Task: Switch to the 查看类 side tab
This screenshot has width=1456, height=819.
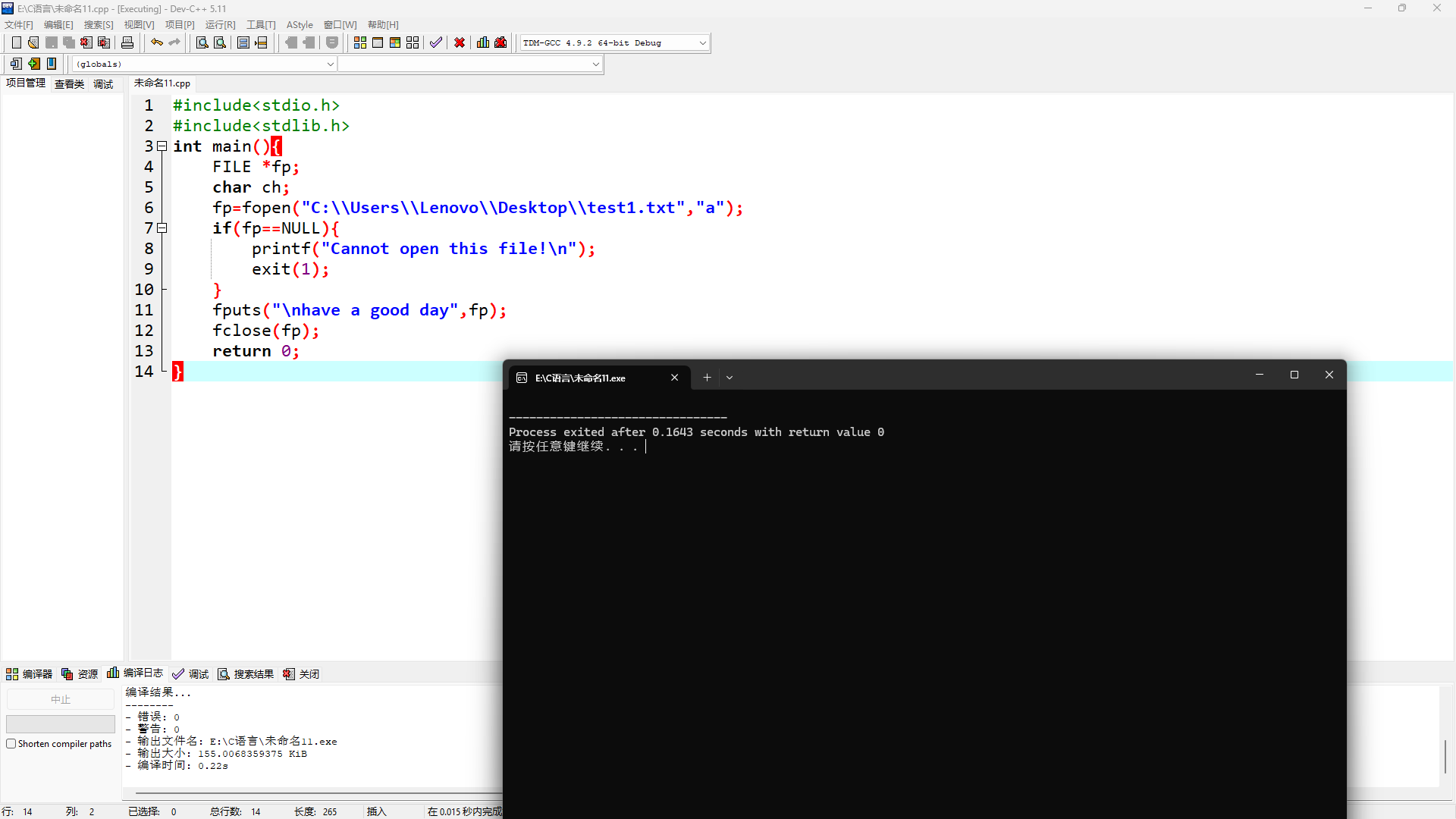Action: [x=69, y=84]
